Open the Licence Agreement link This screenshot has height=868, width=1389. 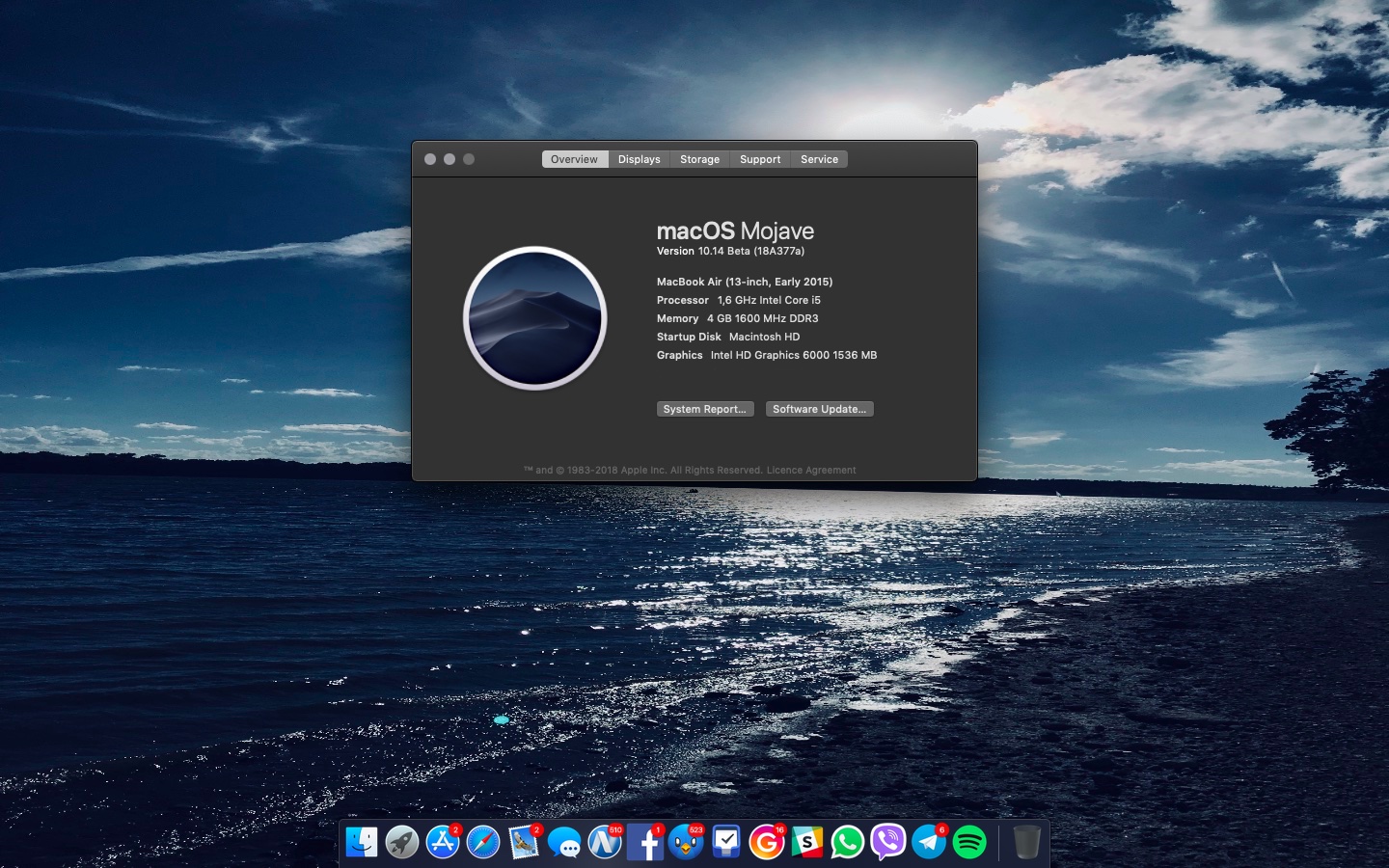811,471
